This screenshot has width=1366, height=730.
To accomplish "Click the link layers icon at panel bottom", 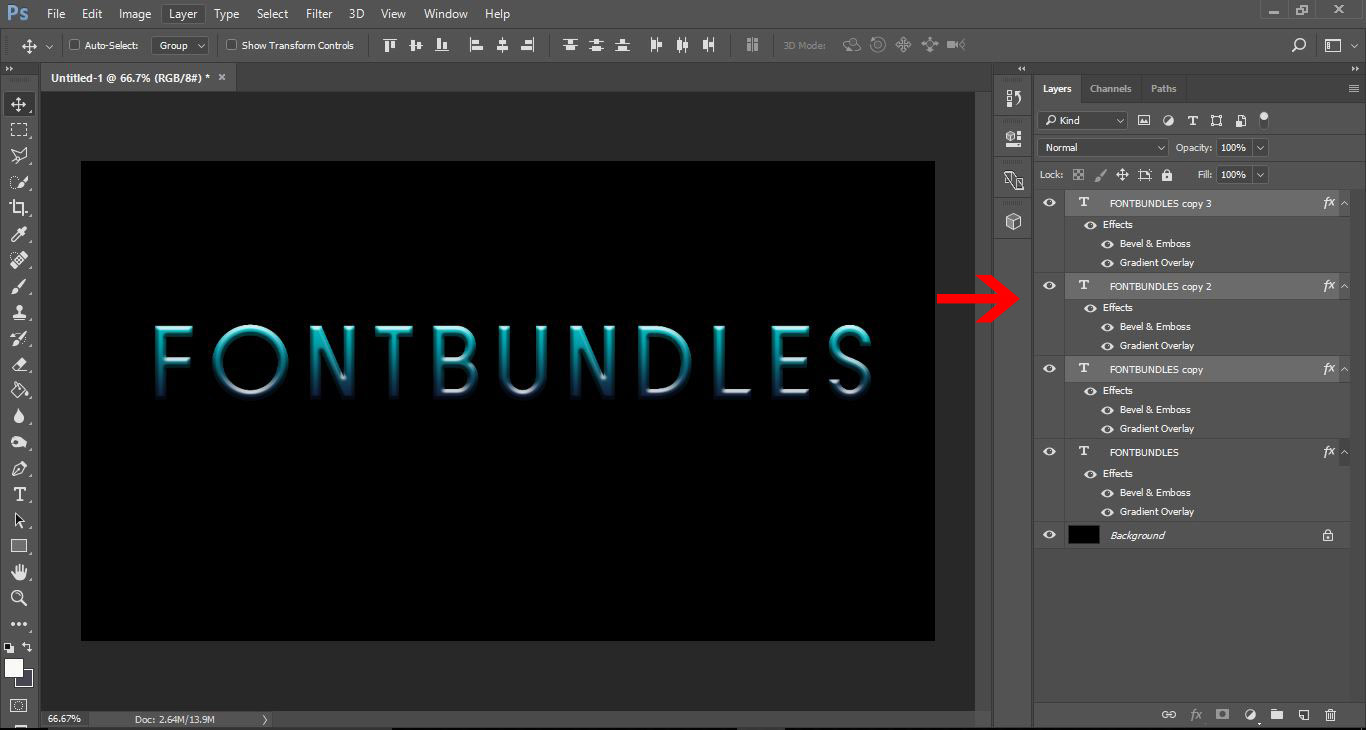I will 1168,715.
